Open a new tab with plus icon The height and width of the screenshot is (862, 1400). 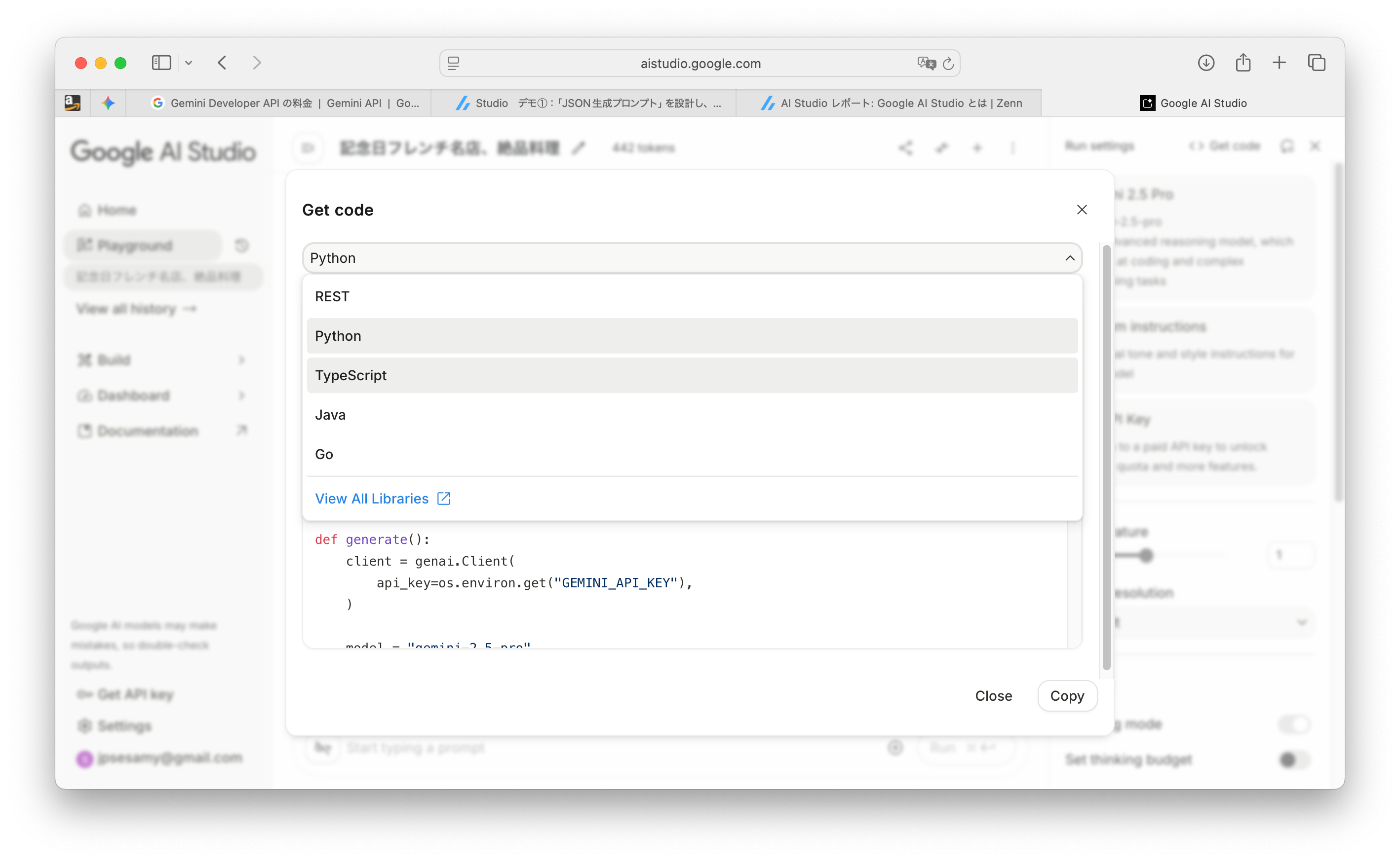pos(1279,63)
